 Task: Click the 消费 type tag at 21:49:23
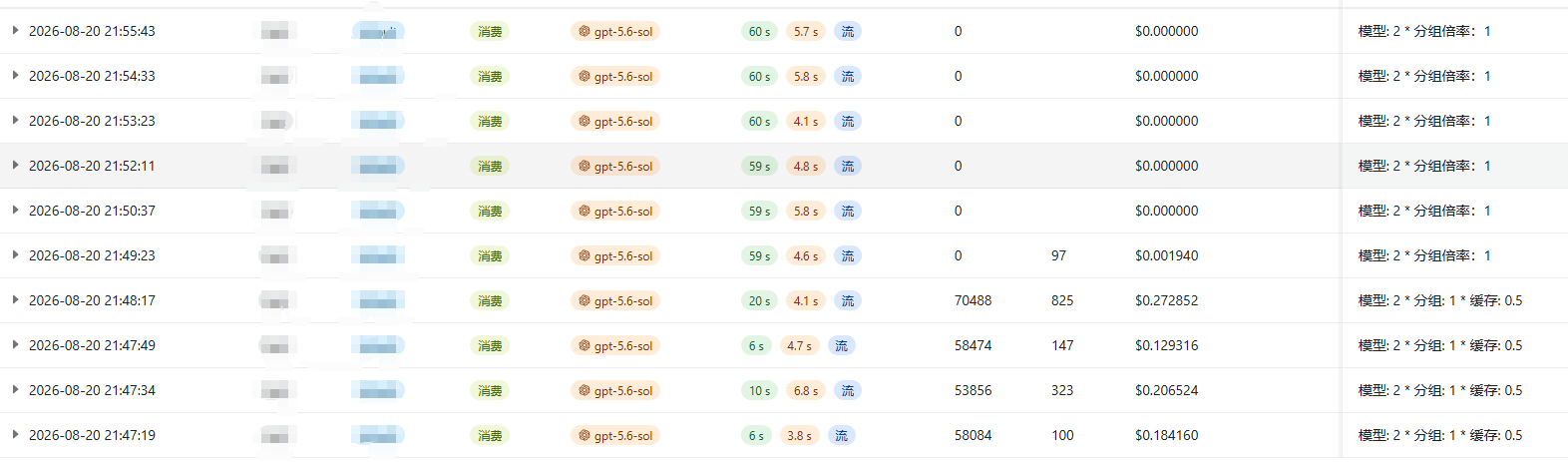(490, 255)
